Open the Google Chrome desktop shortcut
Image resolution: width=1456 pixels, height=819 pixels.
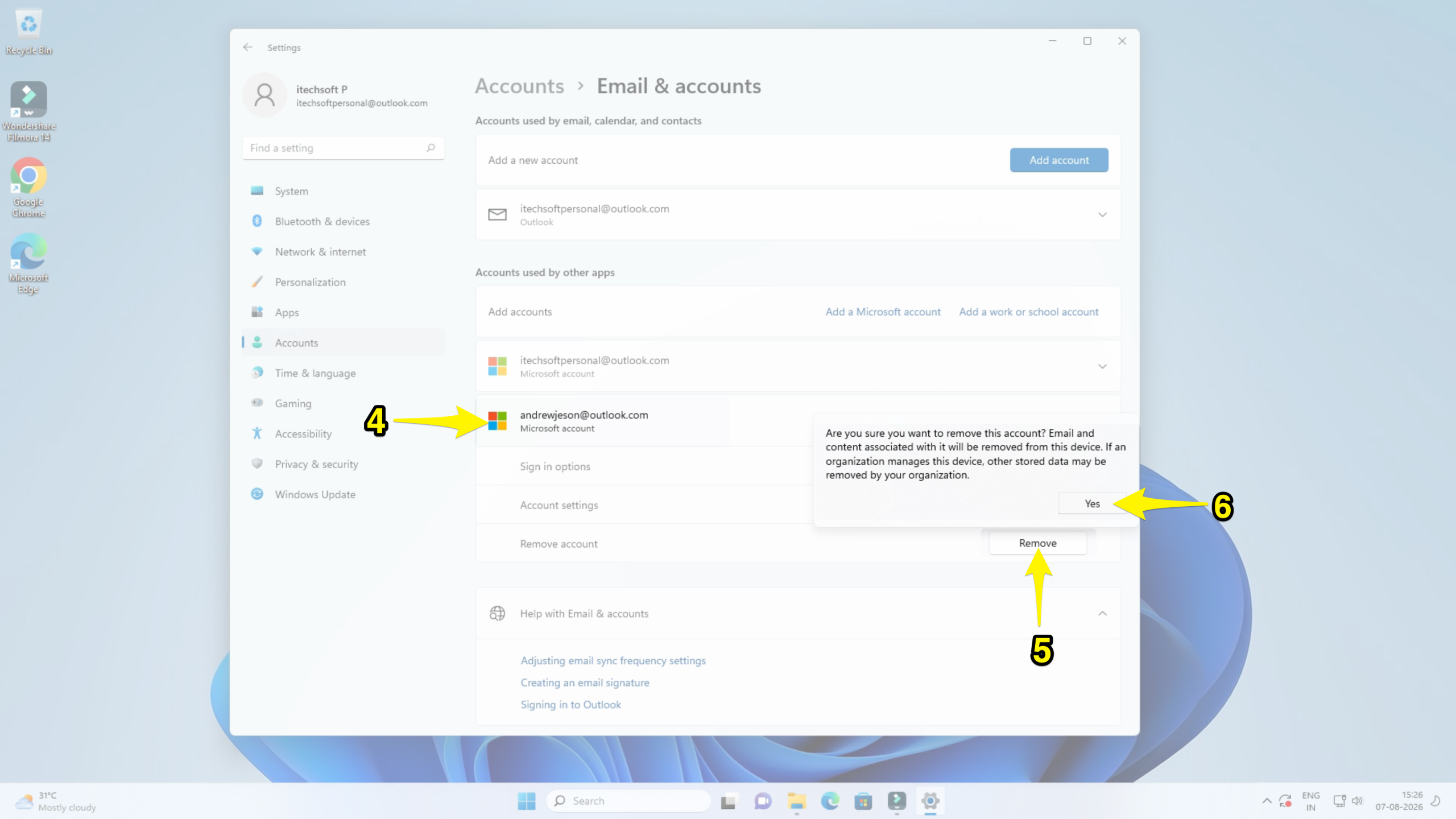point(28,188)
